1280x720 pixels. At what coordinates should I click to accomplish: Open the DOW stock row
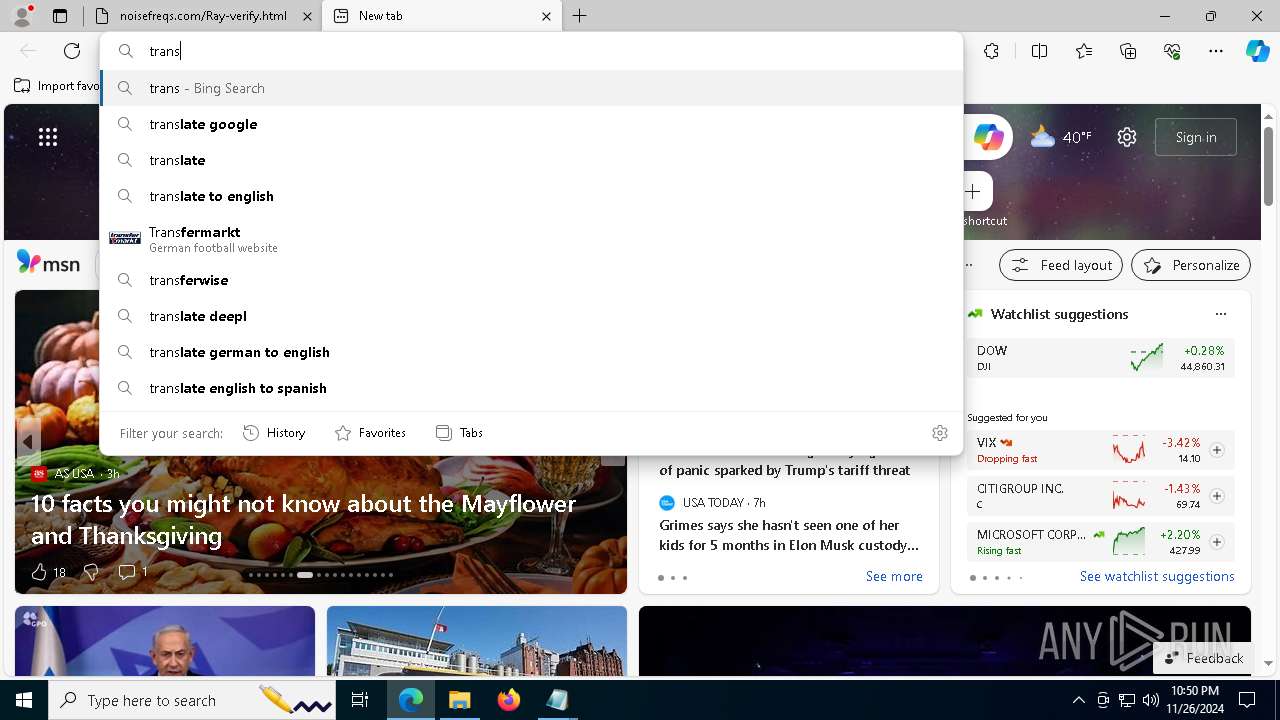click(x=1101, y=358)
